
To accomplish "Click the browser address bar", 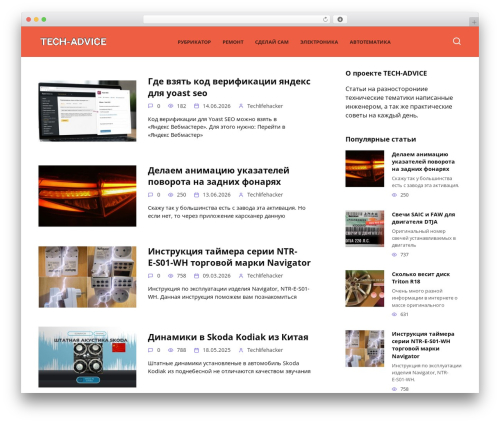I will click(x=236, y=19).
